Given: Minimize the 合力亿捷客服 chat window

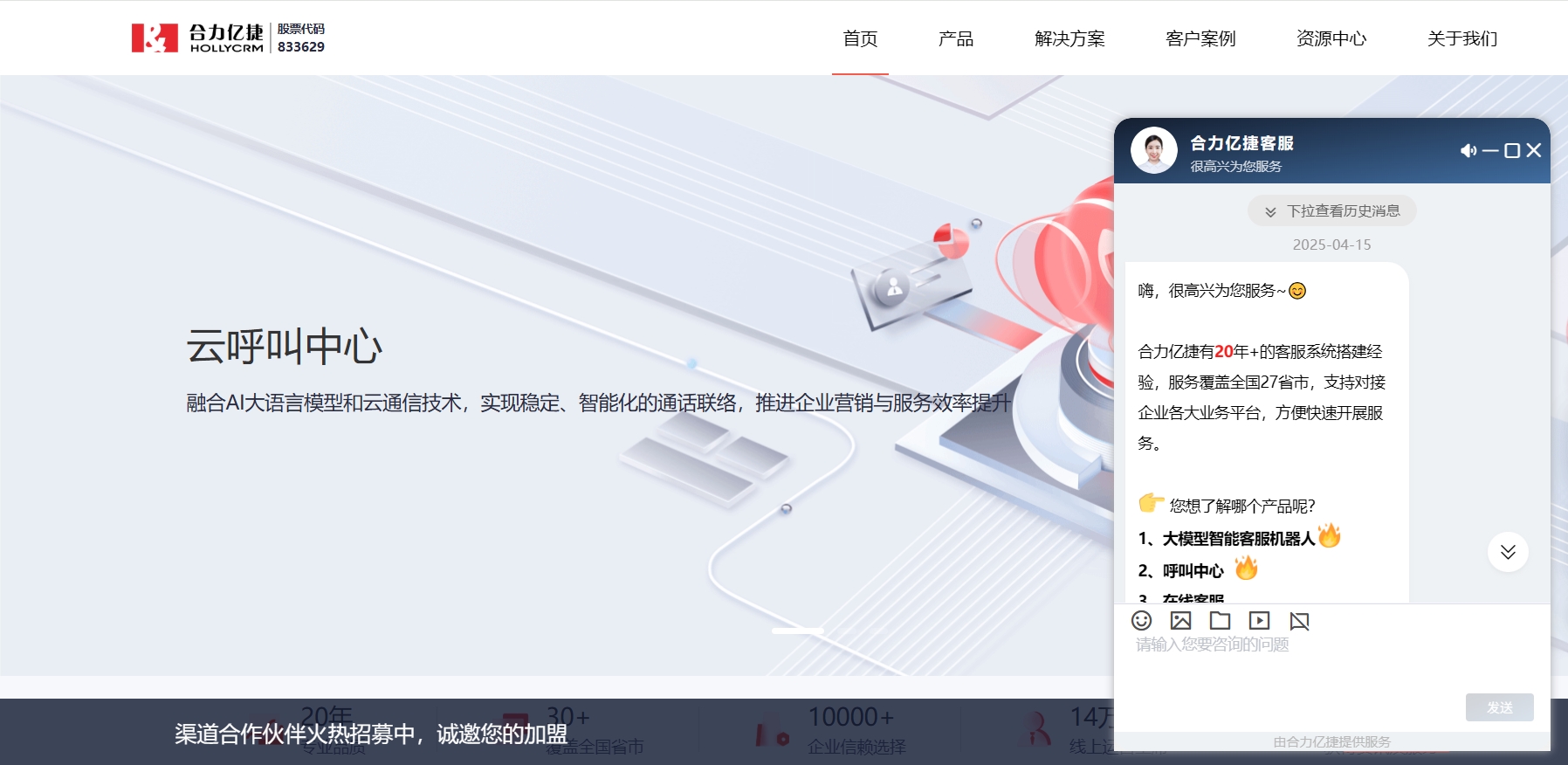Looking at the screenshot, I should click(x=1490, y=150).
